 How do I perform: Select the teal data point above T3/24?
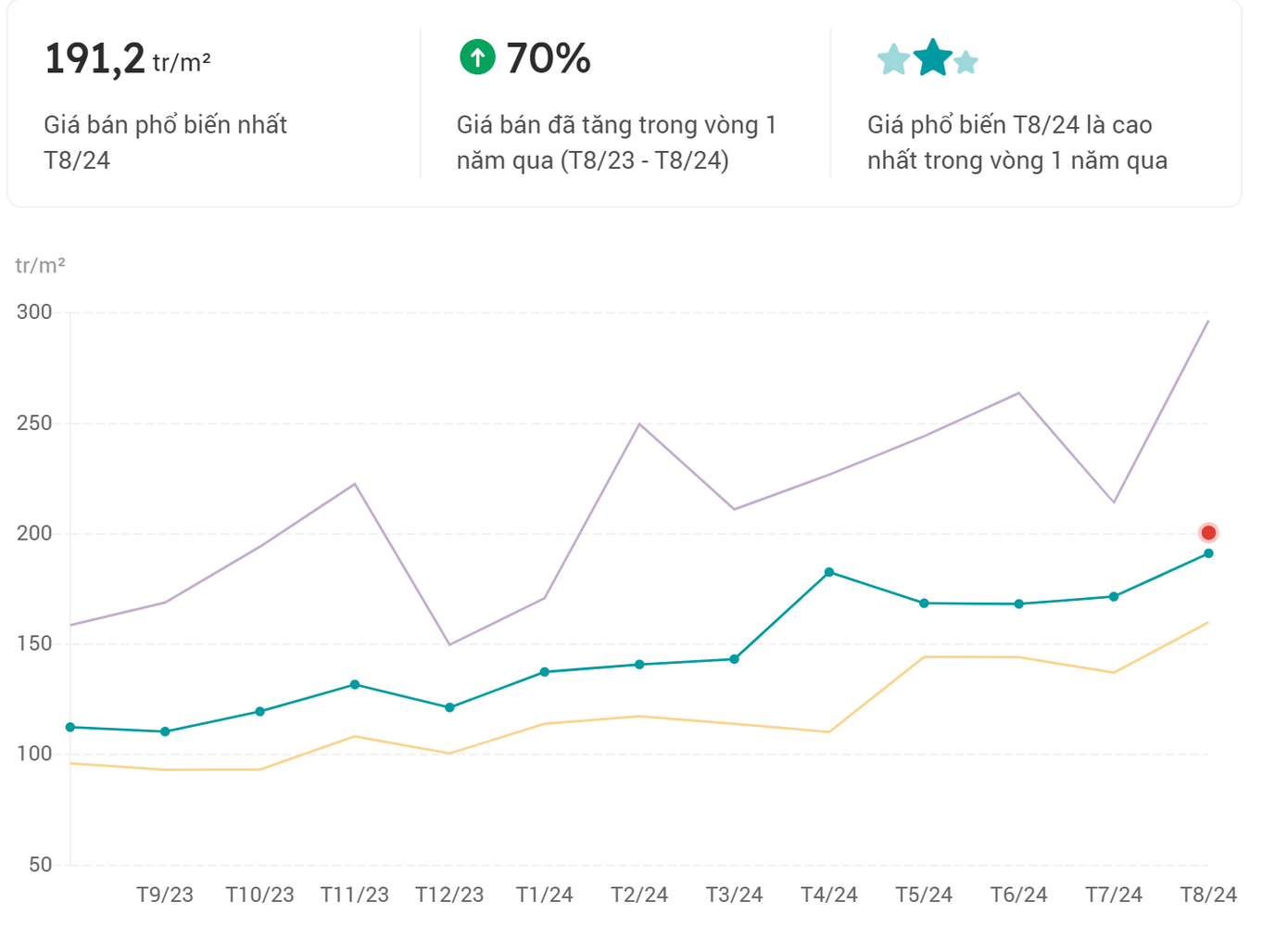point(735,660)
